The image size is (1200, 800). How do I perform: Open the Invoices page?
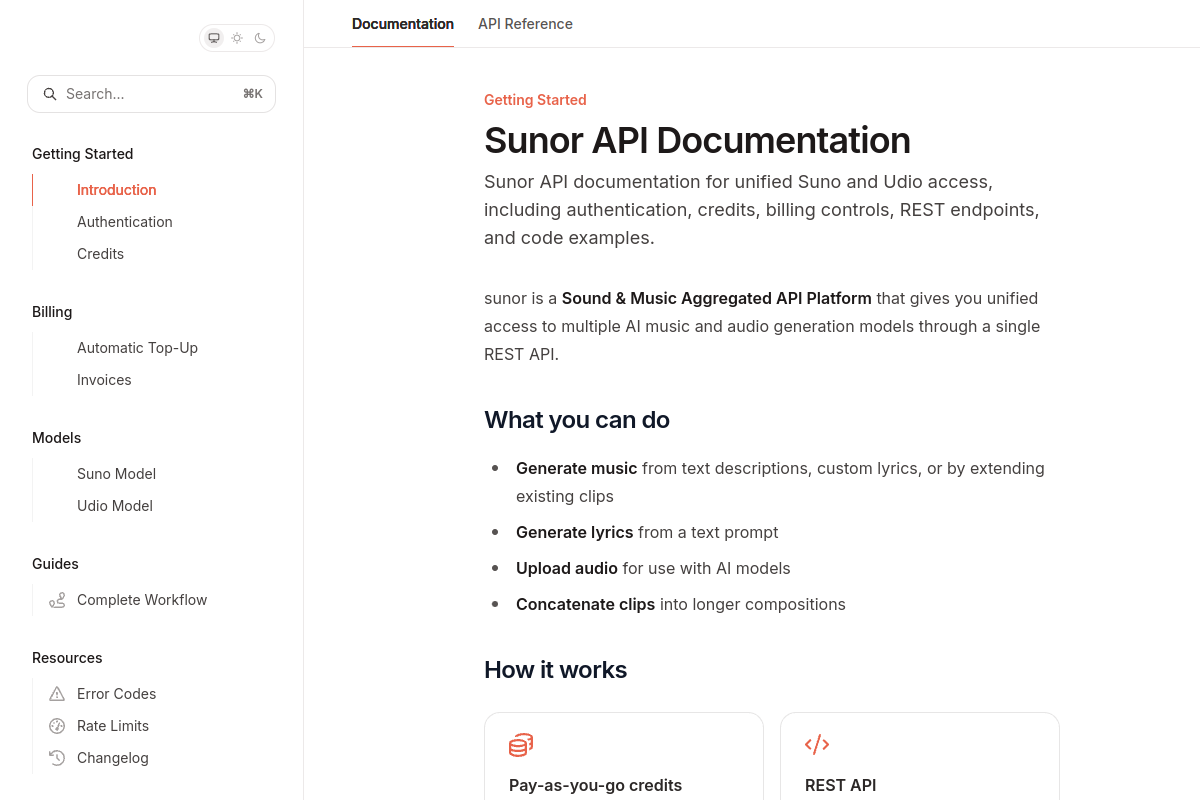click(104, 380)
